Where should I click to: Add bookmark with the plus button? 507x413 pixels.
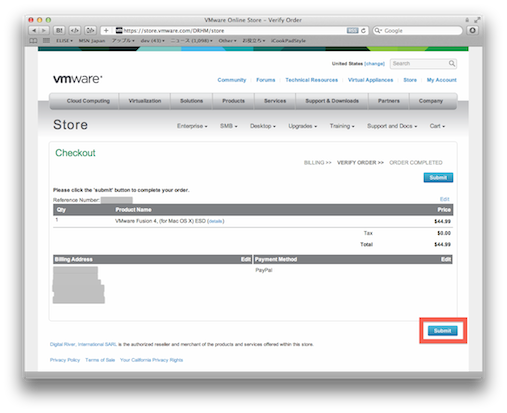coord(106,30)
